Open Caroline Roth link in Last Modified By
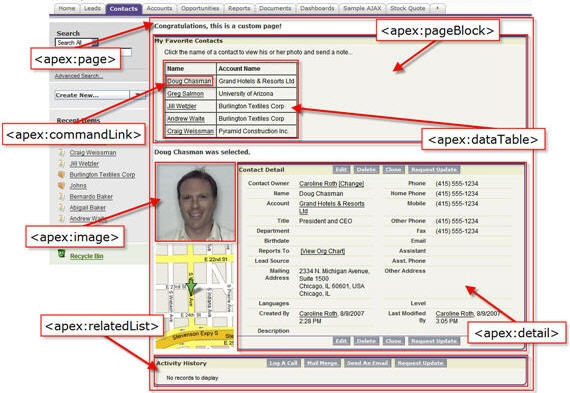Screen dimensions: 570x393 [x=455, y=313]
